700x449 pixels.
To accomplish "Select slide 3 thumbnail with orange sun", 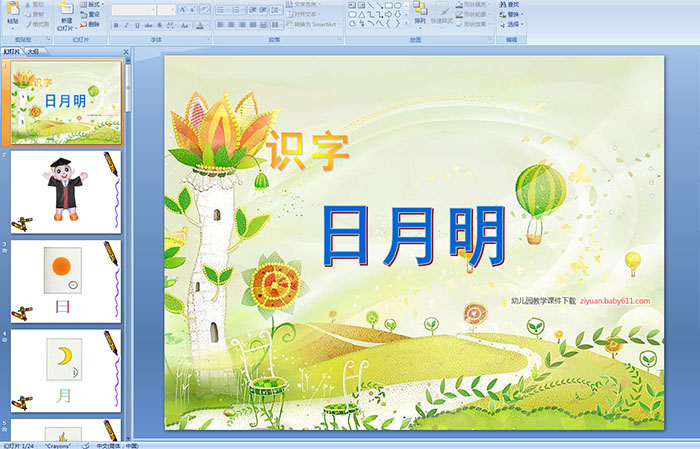I will pyautogui.click(x=66, y=281).
